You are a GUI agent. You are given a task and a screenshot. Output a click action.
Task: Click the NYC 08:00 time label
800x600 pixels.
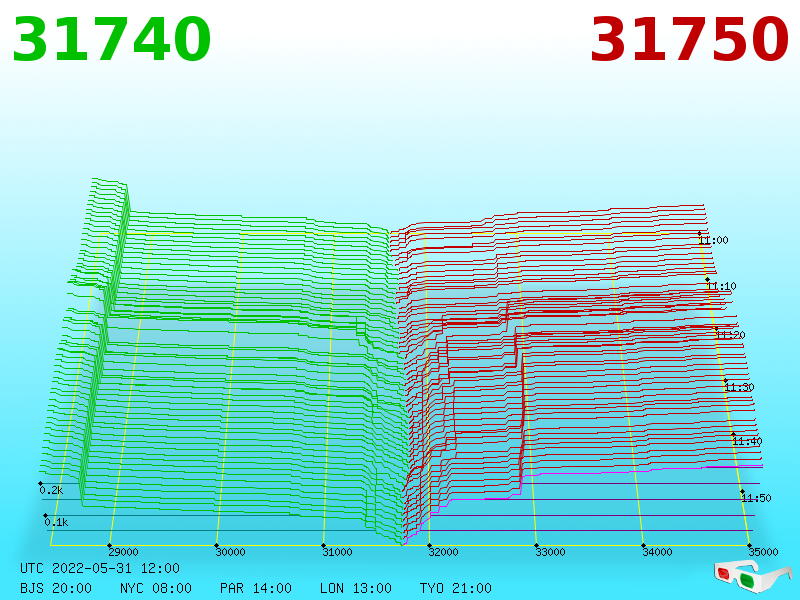click(x=156, y=588)
